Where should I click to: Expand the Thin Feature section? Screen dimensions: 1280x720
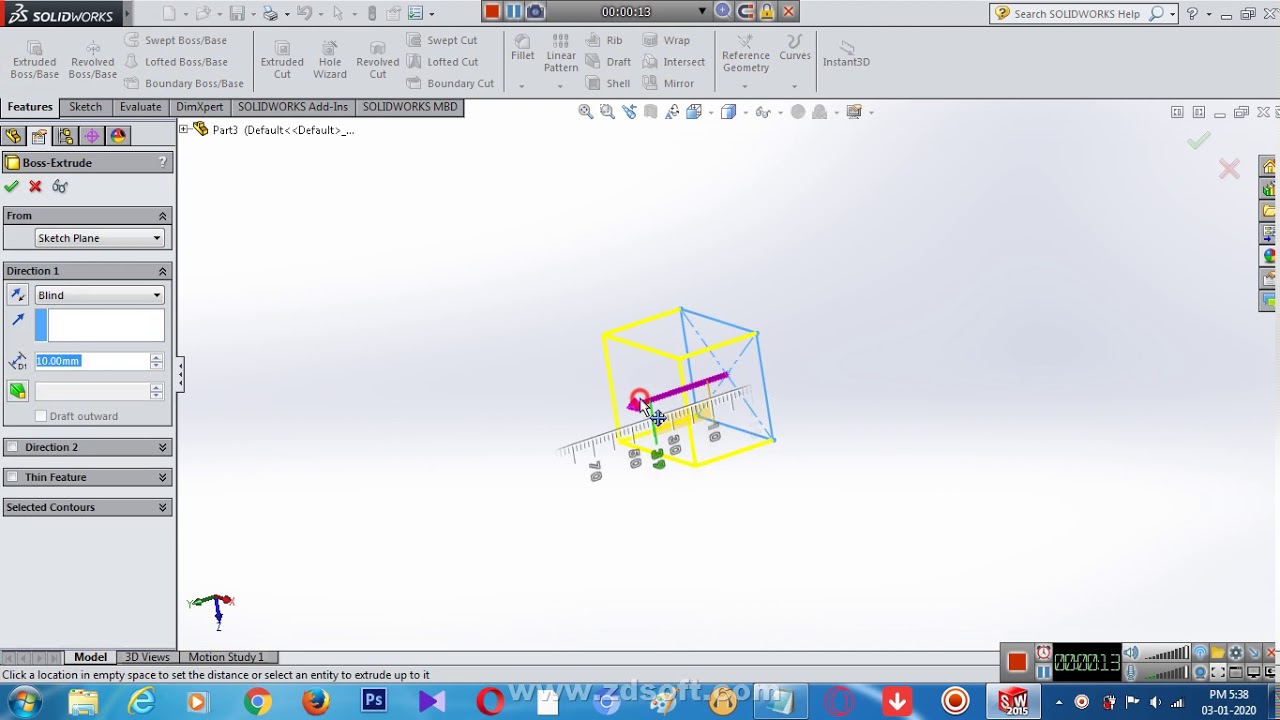click(162, 477)
